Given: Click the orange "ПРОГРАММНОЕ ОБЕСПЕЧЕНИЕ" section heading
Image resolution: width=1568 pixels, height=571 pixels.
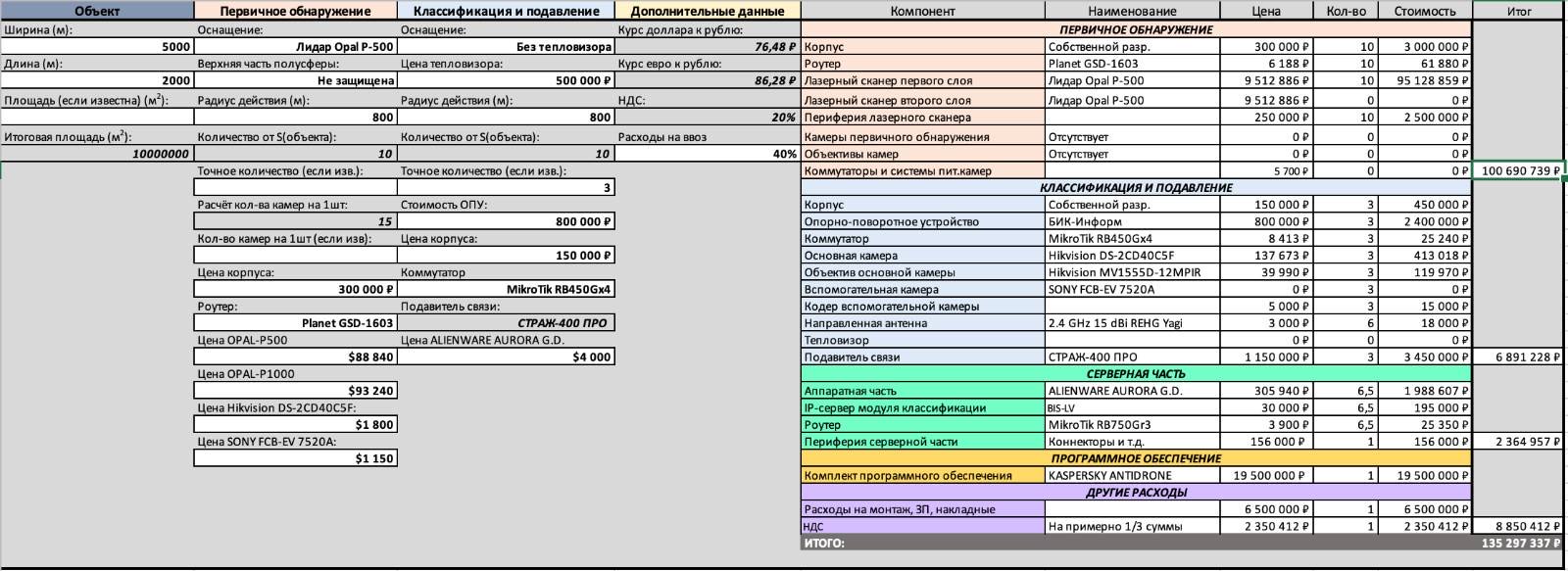Looking at the screenshot, I should 1136,458.
